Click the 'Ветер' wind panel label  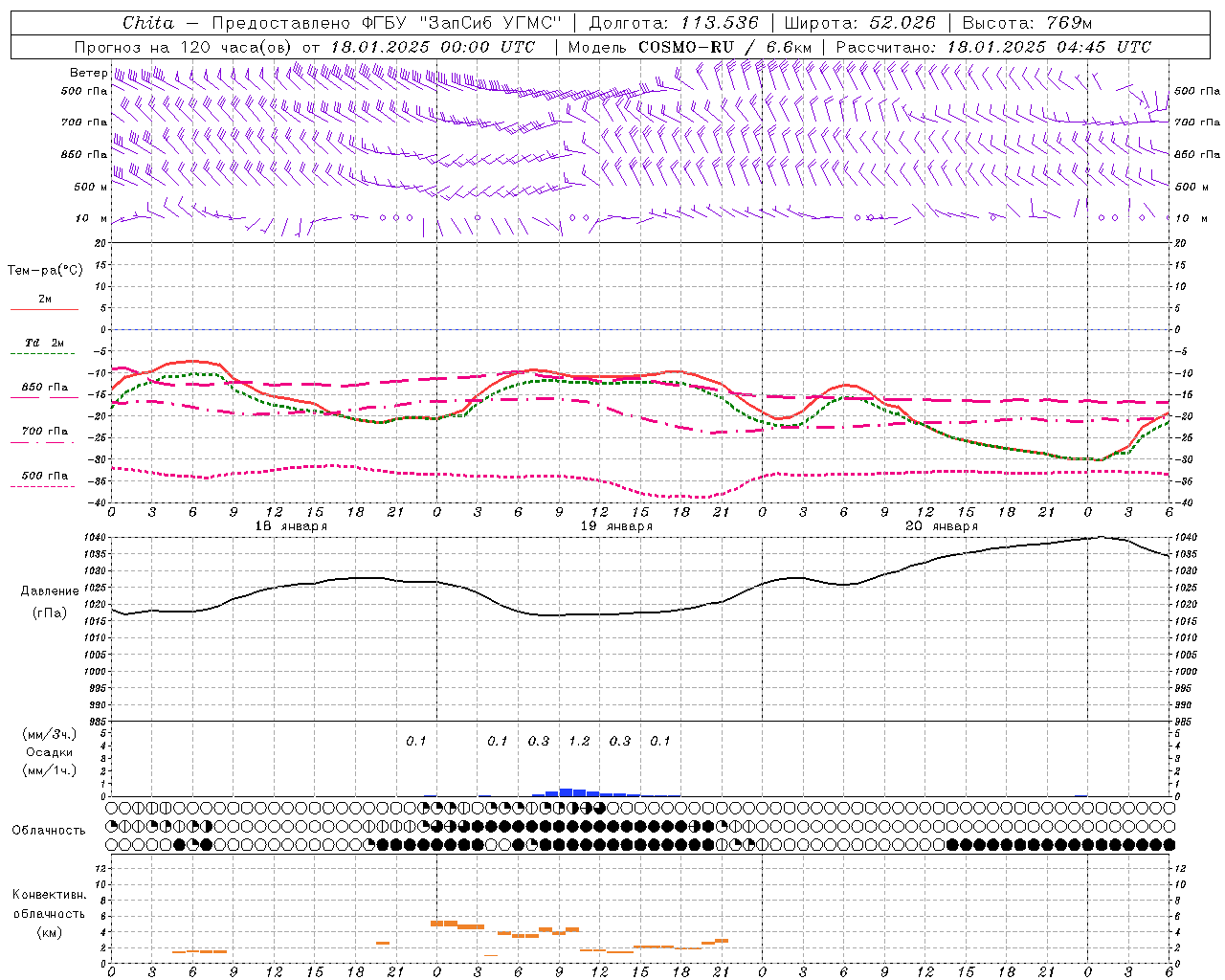(88, 73)
